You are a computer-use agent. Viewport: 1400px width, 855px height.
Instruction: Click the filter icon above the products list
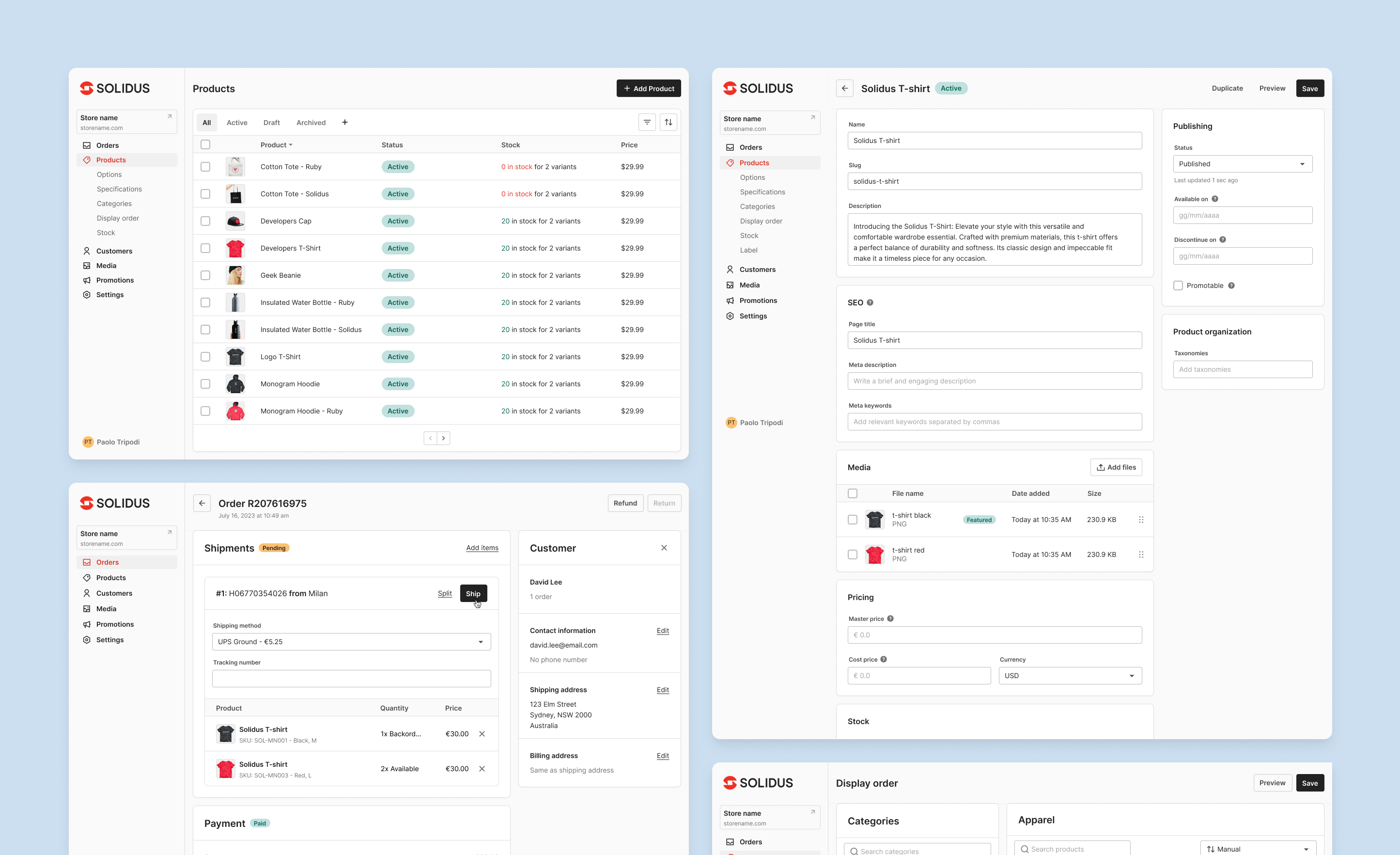647,122
